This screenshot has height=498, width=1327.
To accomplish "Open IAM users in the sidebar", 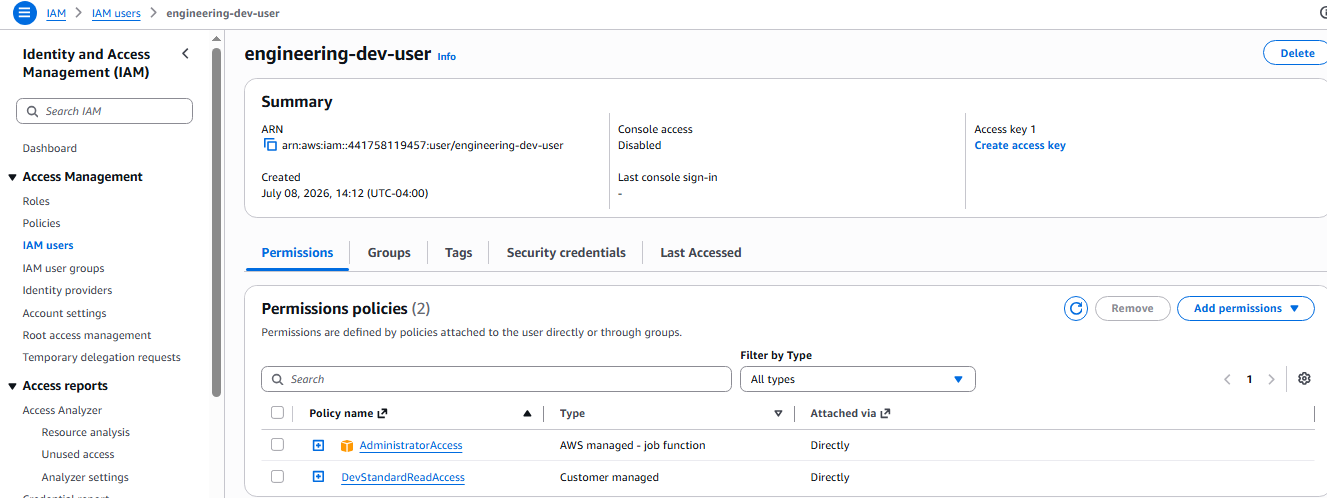I will [x=48, y=245].
